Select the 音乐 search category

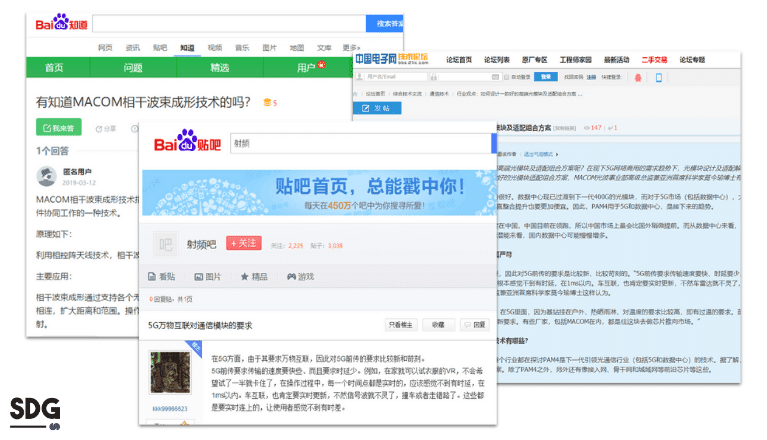point(242,47)
